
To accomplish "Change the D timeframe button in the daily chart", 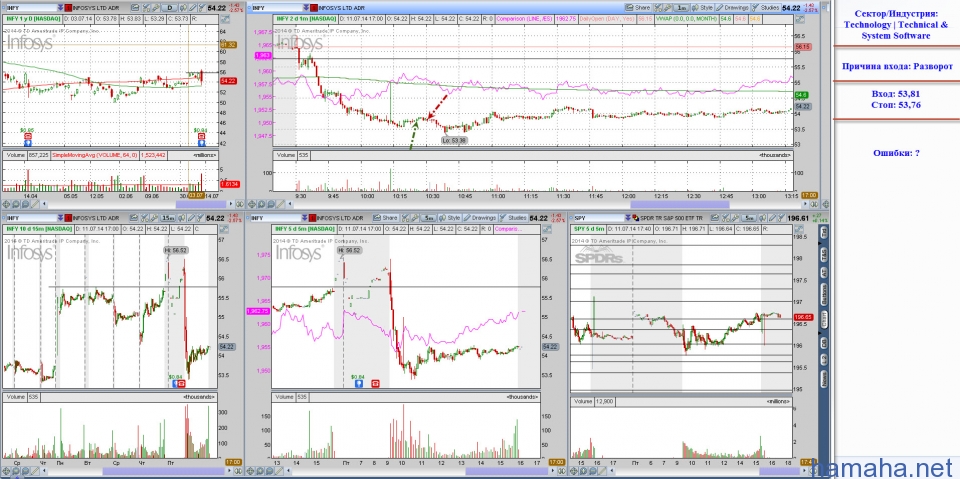I will click(170, 7).
